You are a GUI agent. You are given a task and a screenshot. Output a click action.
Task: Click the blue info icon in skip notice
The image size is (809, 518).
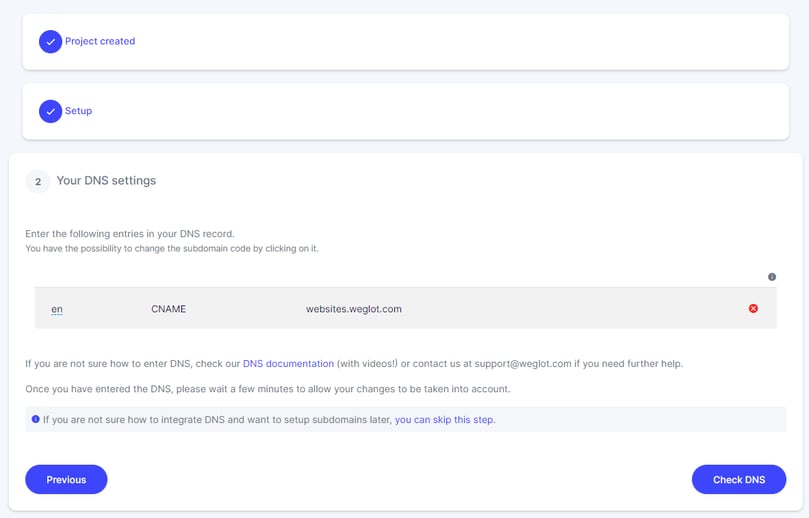pyautogui.click(x=36, y=419)
